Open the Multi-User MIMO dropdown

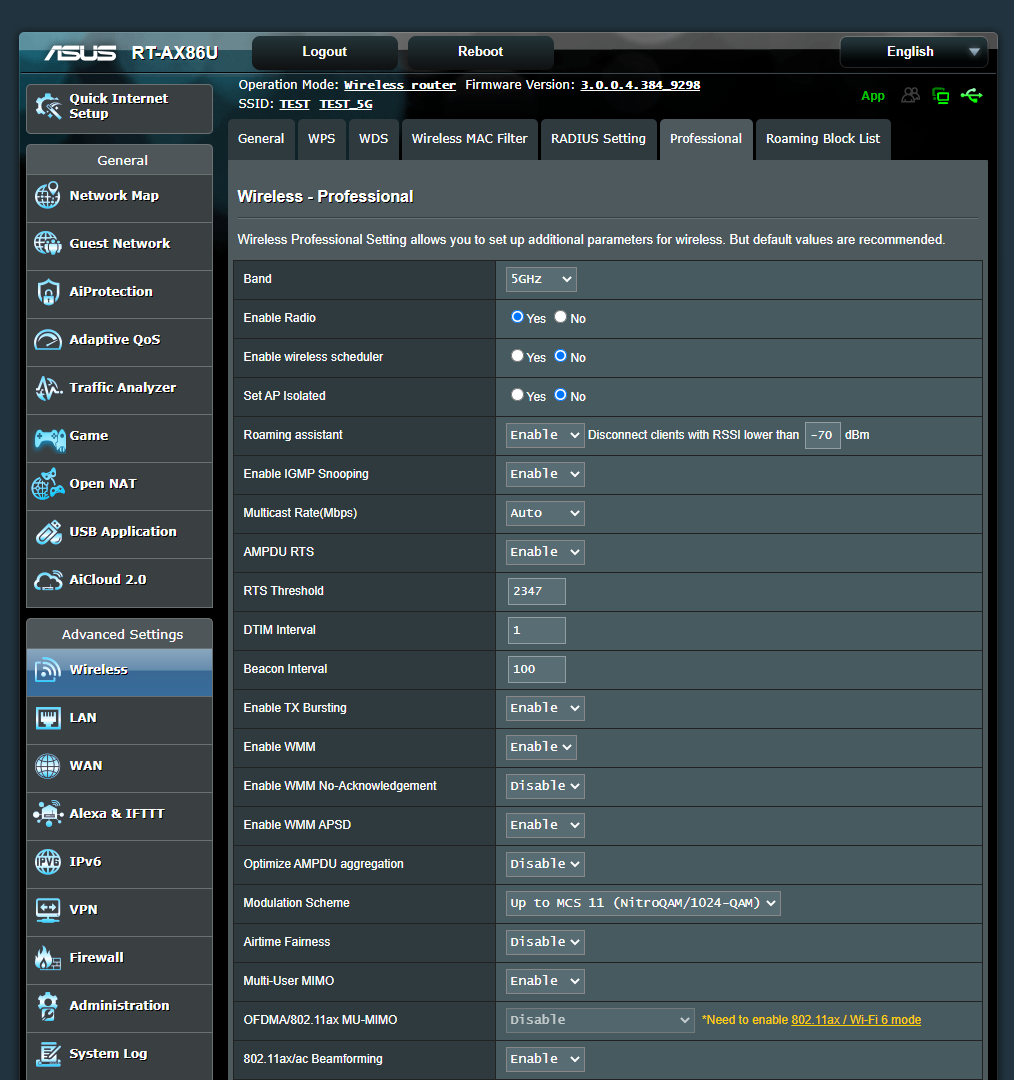tap(545, 981)
